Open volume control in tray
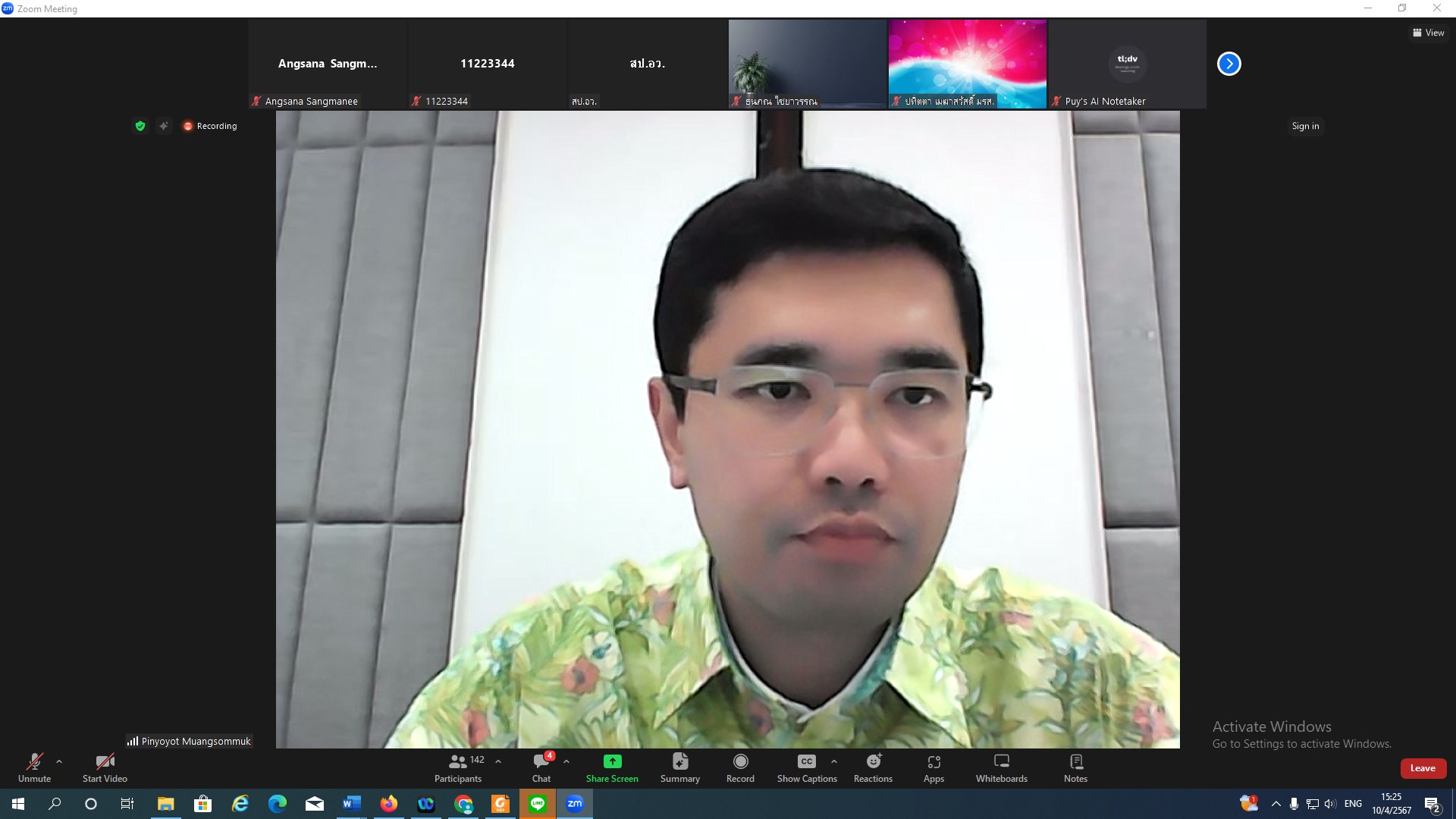The height and width of the screenshot is (819, 1456). pyautogui.click(x=1330, y=804)
